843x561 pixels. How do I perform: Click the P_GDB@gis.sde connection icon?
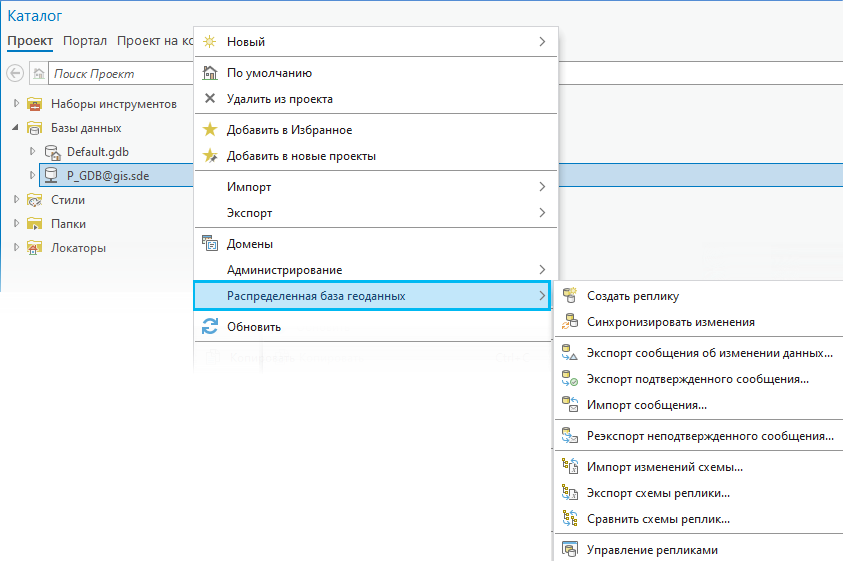pyautogui.click(x=51, y=175)
